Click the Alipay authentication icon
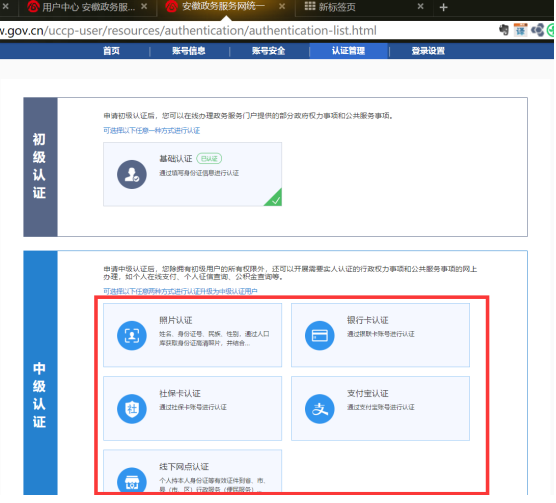The width and height of the screenshot is (556, 503). 320,409
